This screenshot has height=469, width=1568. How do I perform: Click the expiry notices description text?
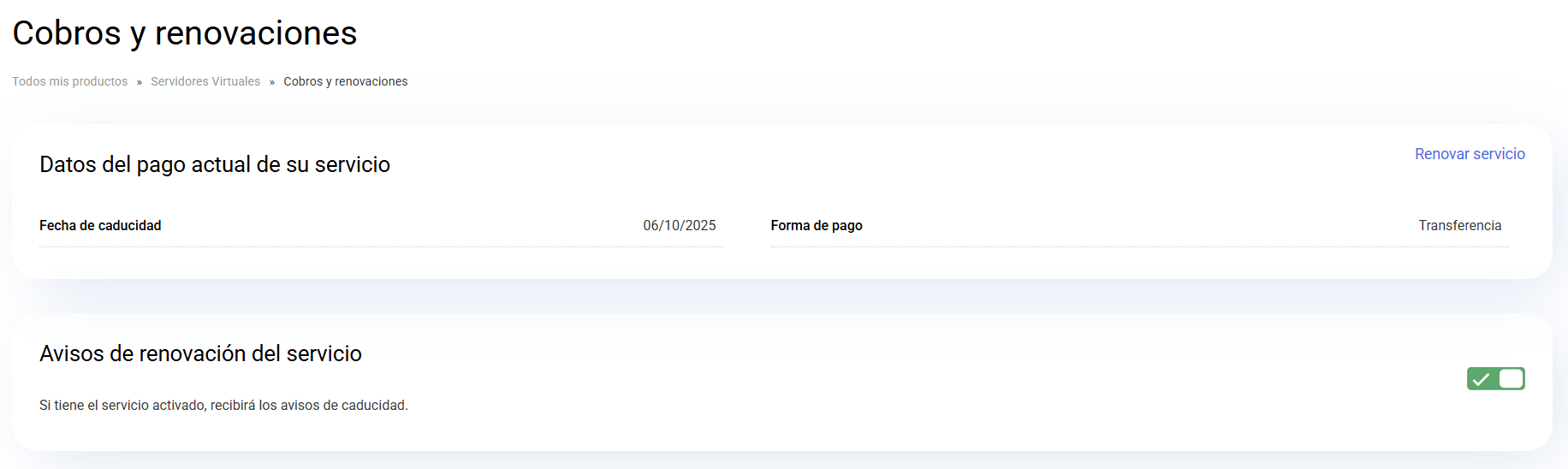point(223,405)
